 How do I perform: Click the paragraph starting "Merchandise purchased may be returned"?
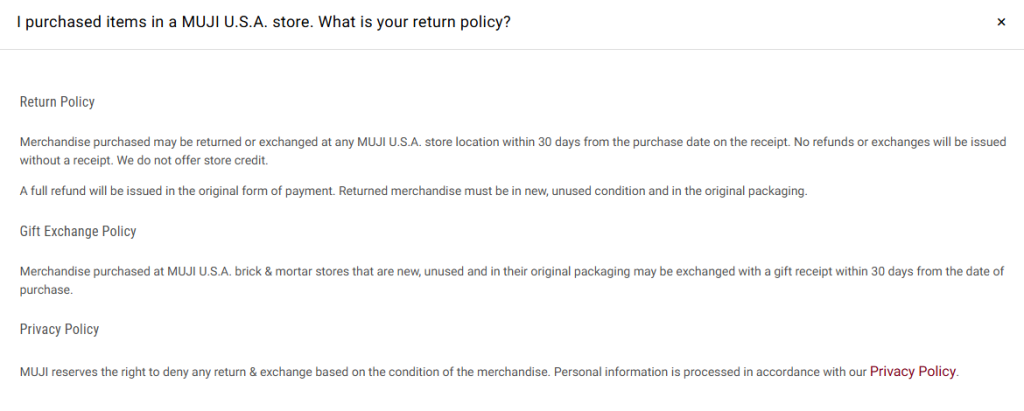coord(300,142)
